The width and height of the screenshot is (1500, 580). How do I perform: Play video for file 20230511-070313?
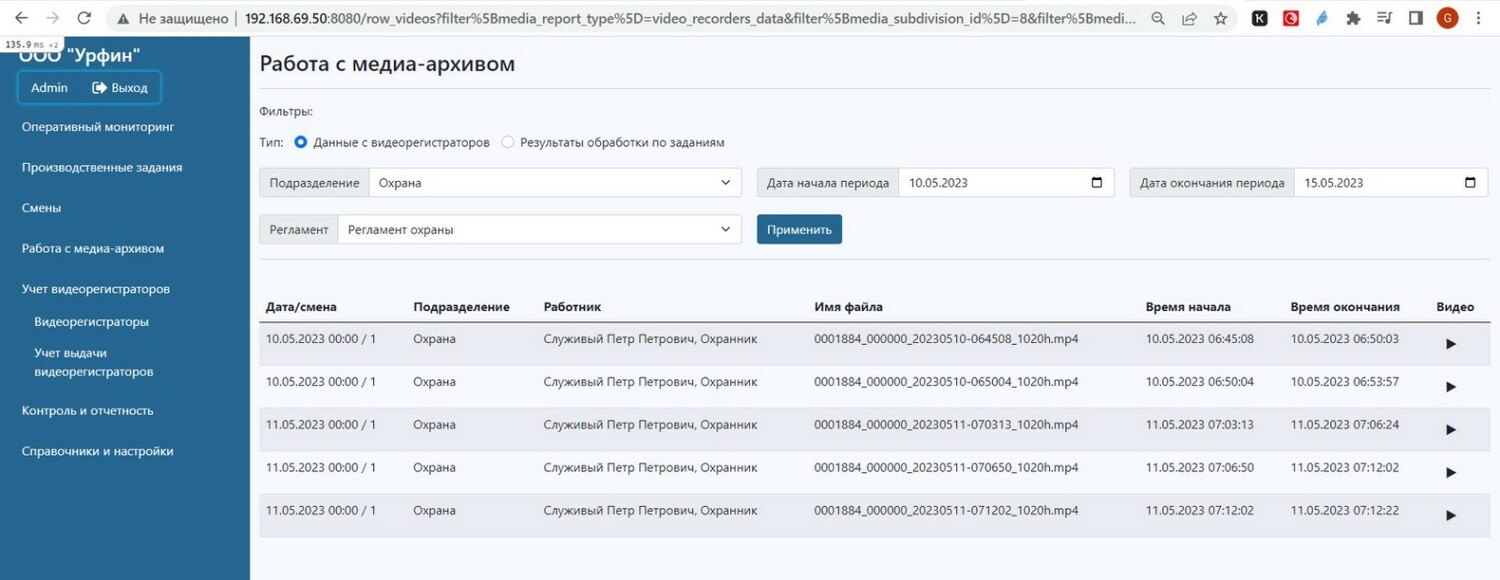[x=1451, y=430]
